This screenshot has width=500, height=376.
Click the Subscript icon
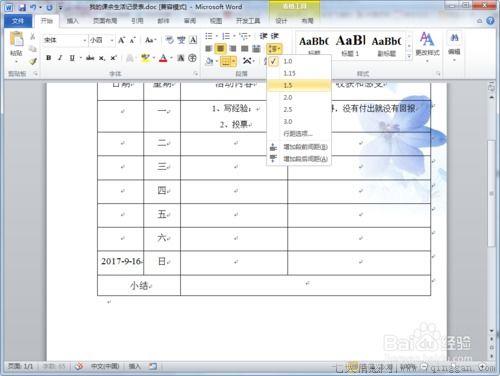(102, 58)
